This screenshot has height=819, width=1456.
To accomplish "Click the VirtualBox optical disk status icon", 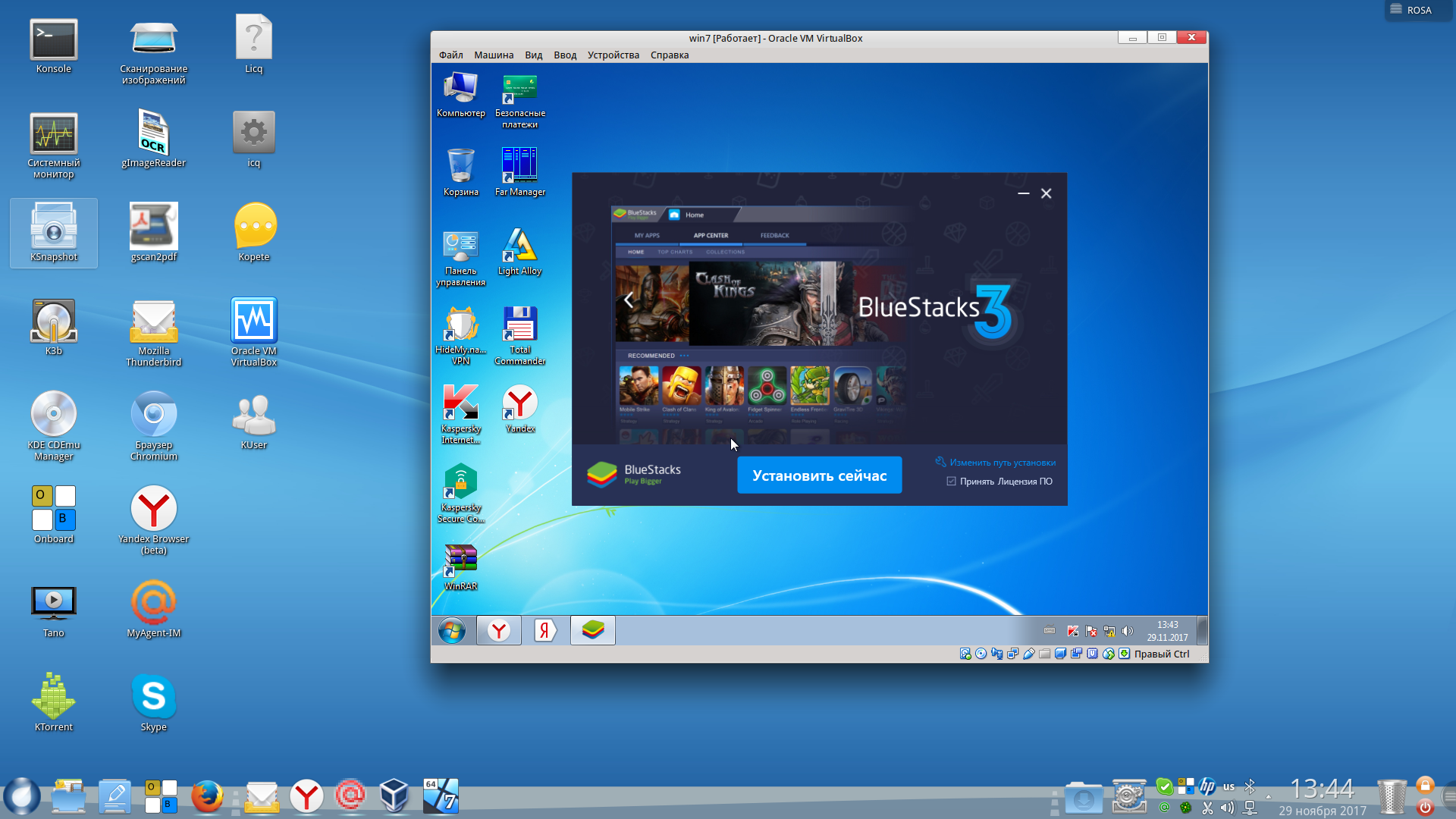I will pyautogui.click(x=981, y=654).
